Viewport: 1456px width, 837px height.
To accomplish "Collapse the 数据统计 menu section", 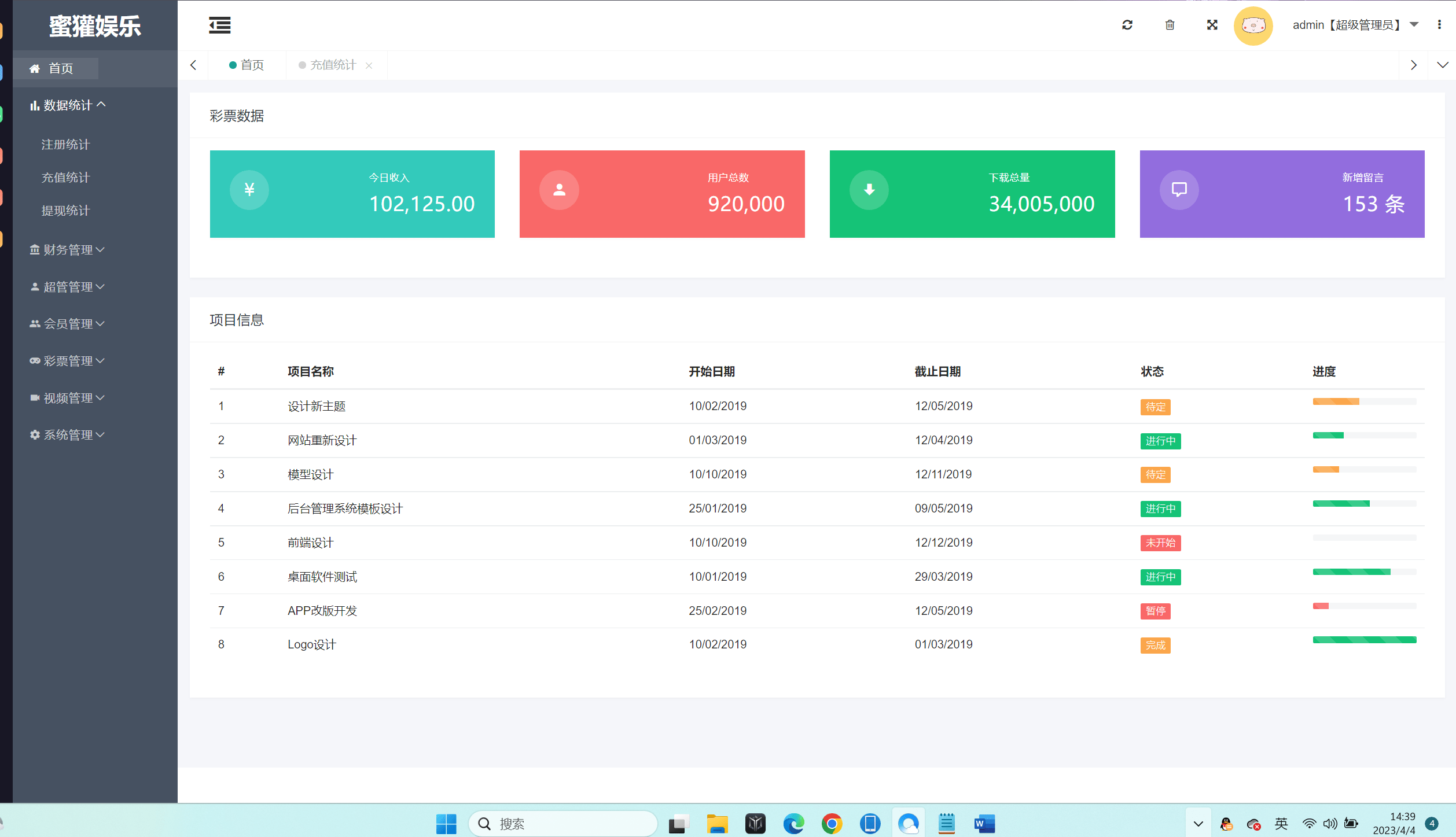I will 68,105.
